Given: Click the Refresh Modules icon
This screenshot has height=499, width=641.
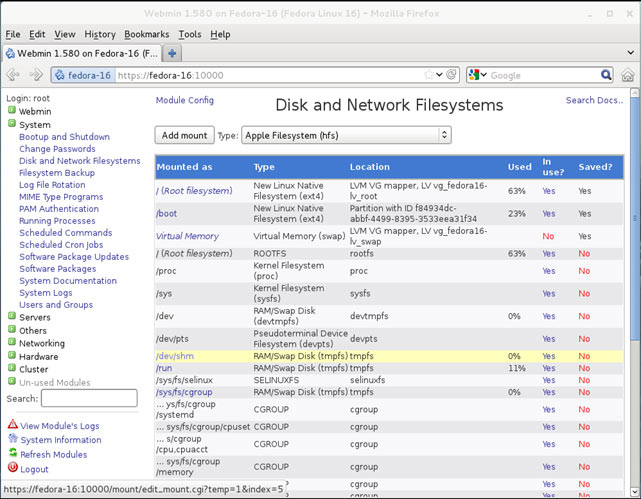Looking at the screenshot, I should pos(13,453).
